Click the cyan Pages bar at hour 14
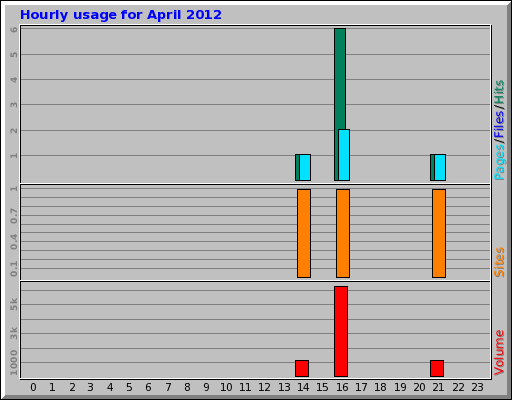512x400 pixels. 305,167
